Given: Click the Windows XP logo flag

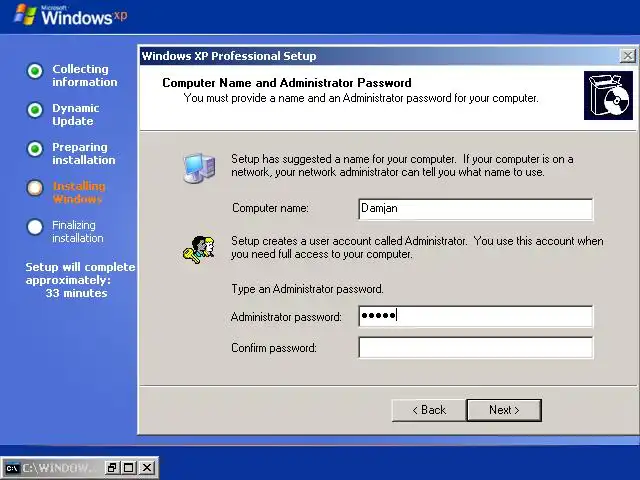Looking at the screenshot, I should 25,15.
